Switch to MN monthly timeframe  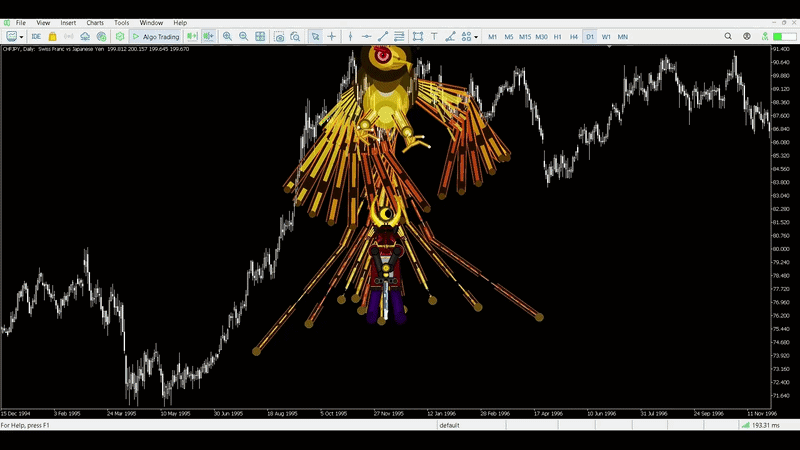click(x=622, y=37)
